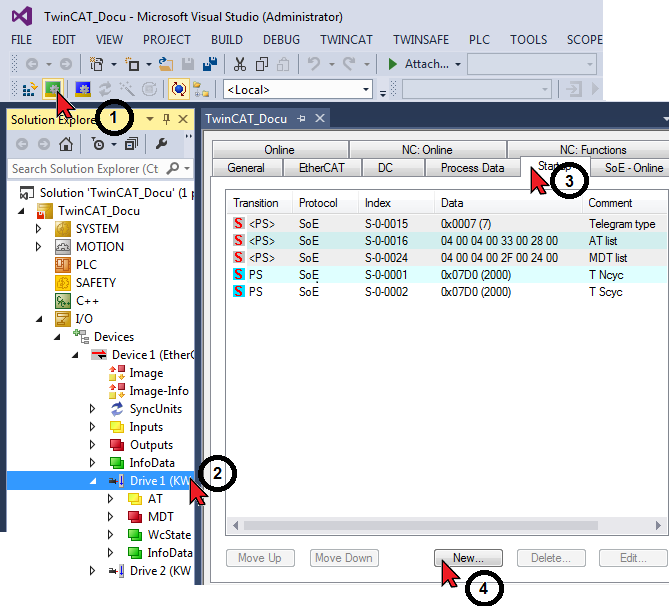Sort by the Index column header
669x606 pixels.
coord(396,203)
